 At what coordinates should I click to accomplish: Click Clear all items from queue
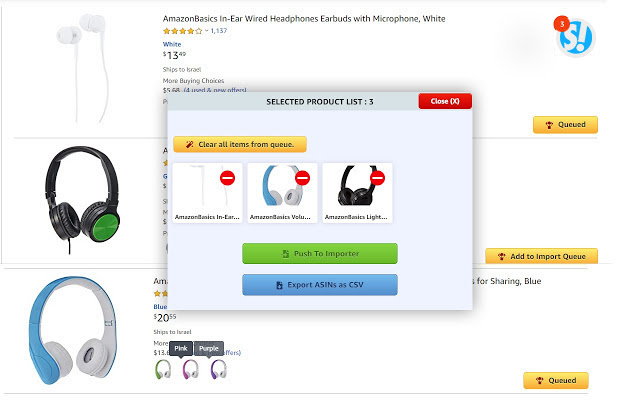coord(240,144)
